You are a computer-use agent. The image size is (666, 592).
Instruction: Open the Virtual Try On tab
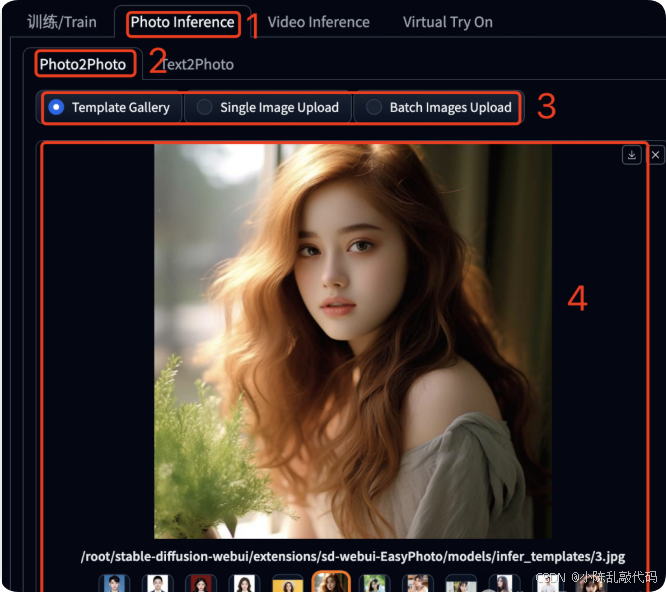[x=448, y=22]
